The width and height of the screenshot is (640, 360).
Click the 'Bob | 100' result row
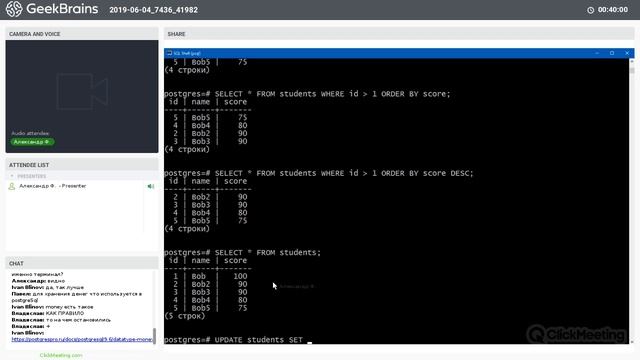[x=209, y=276]
